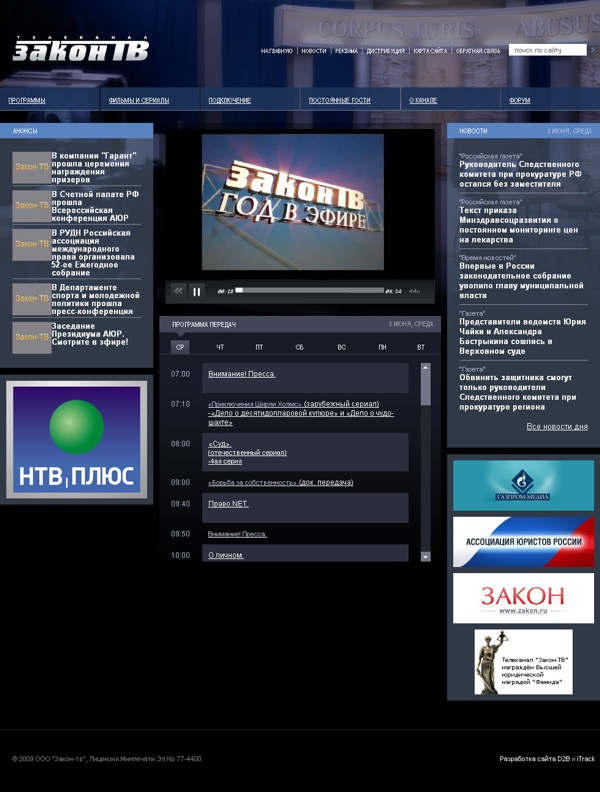This screenshot has height=792, width=600.
Task: Open news about Следственного комитета руководитель
Action: point(520,174)
